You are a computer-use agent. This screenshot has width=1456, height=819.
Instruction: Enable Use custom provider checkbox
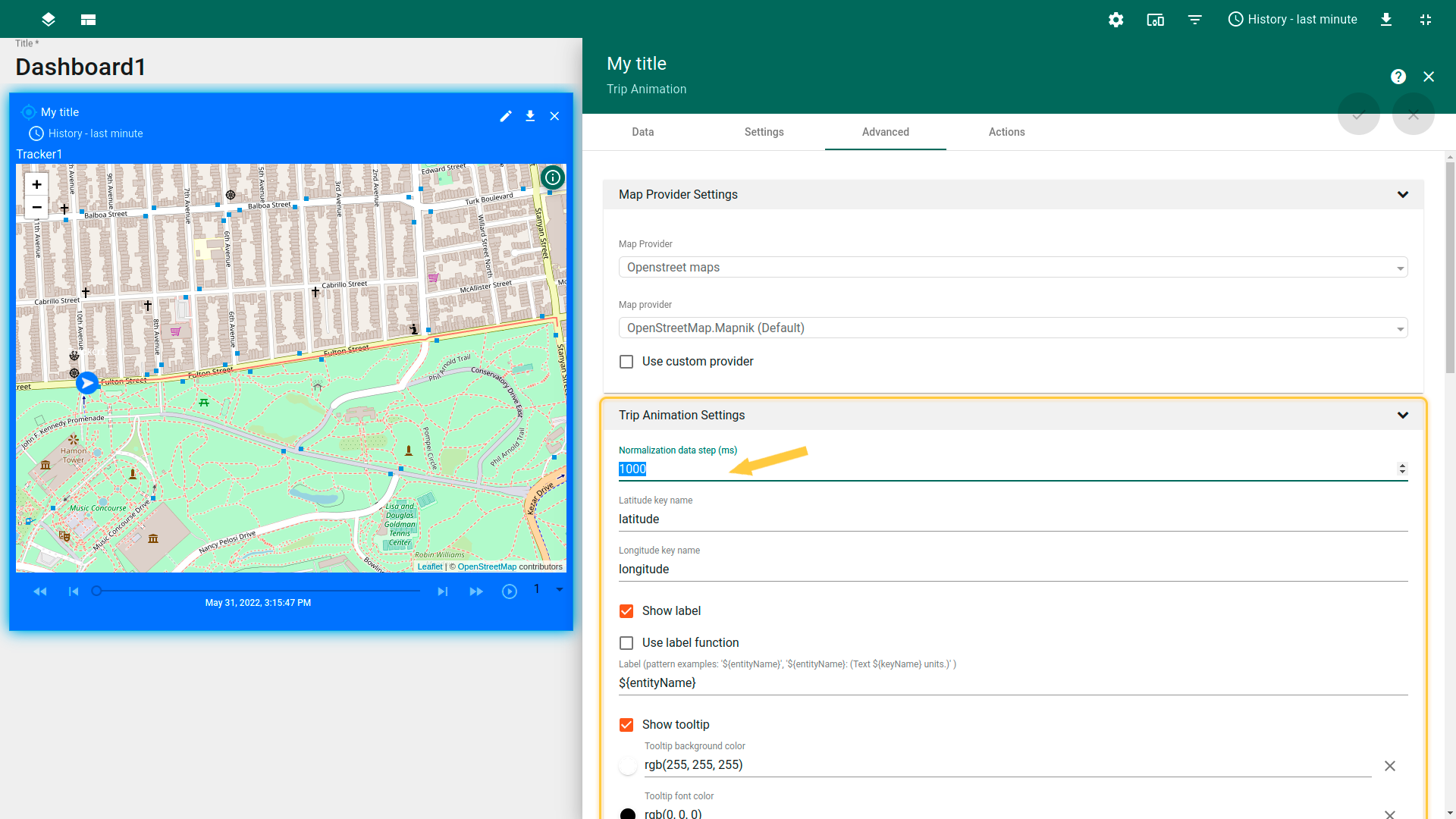[x=626, y=362]
